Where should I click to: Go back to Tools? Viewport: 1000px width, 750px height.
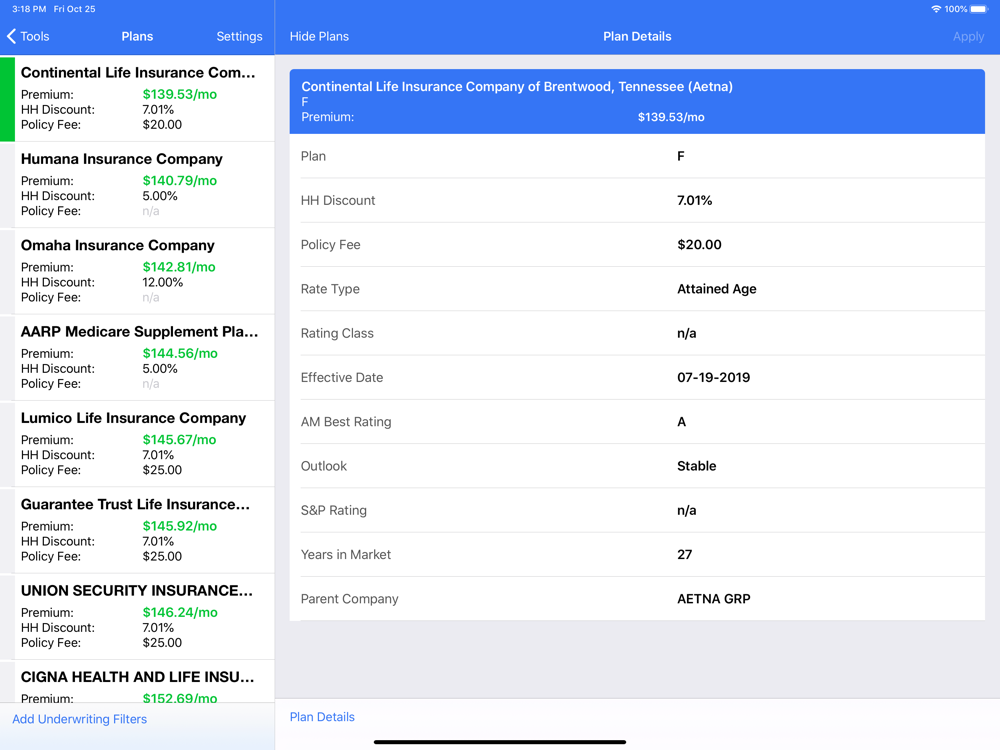pyautogui.click(x=28, y=36)
